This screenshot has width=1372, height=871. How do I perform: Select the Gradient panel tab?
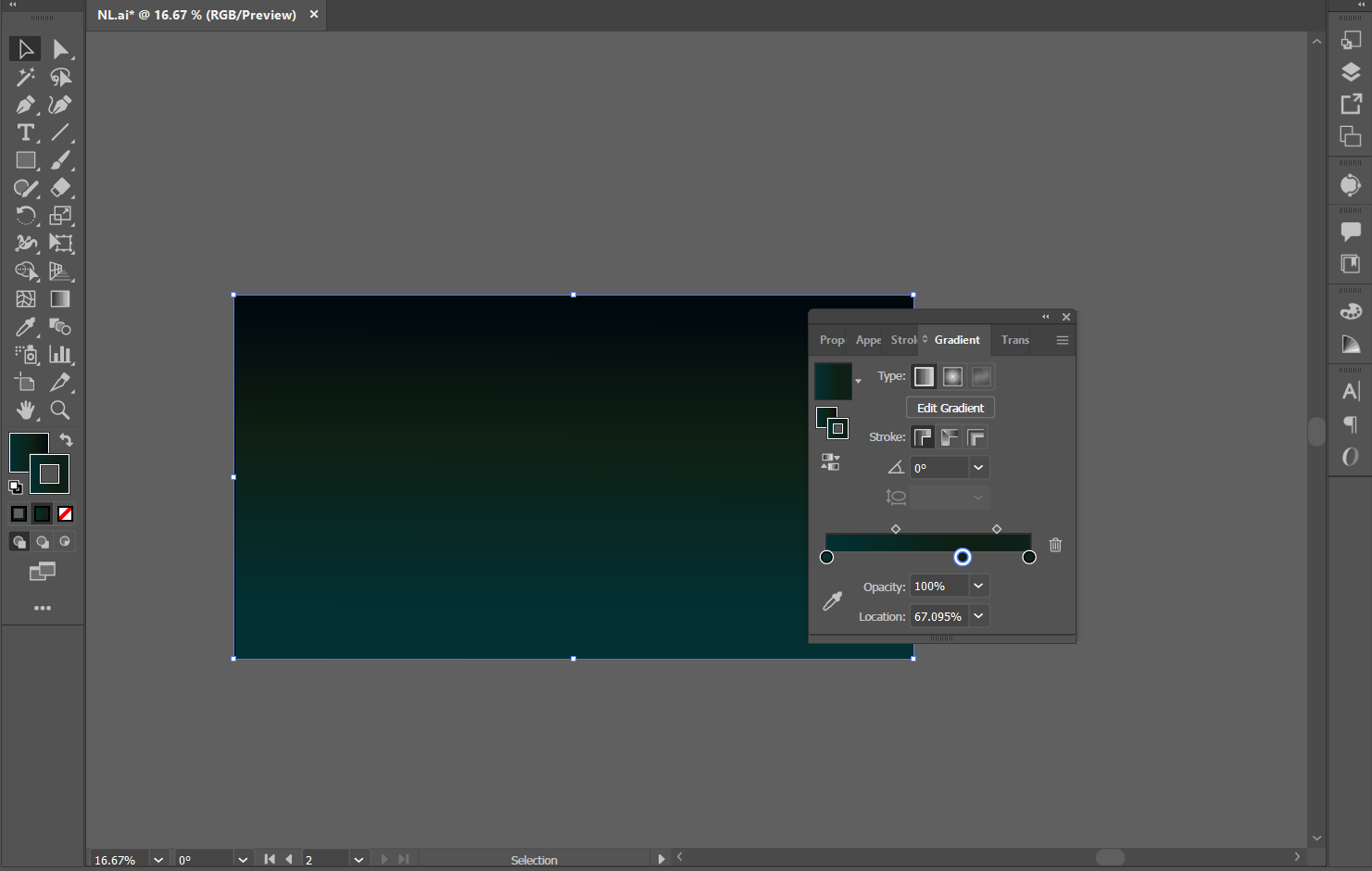pyautogui.click(x=957, y=340)
